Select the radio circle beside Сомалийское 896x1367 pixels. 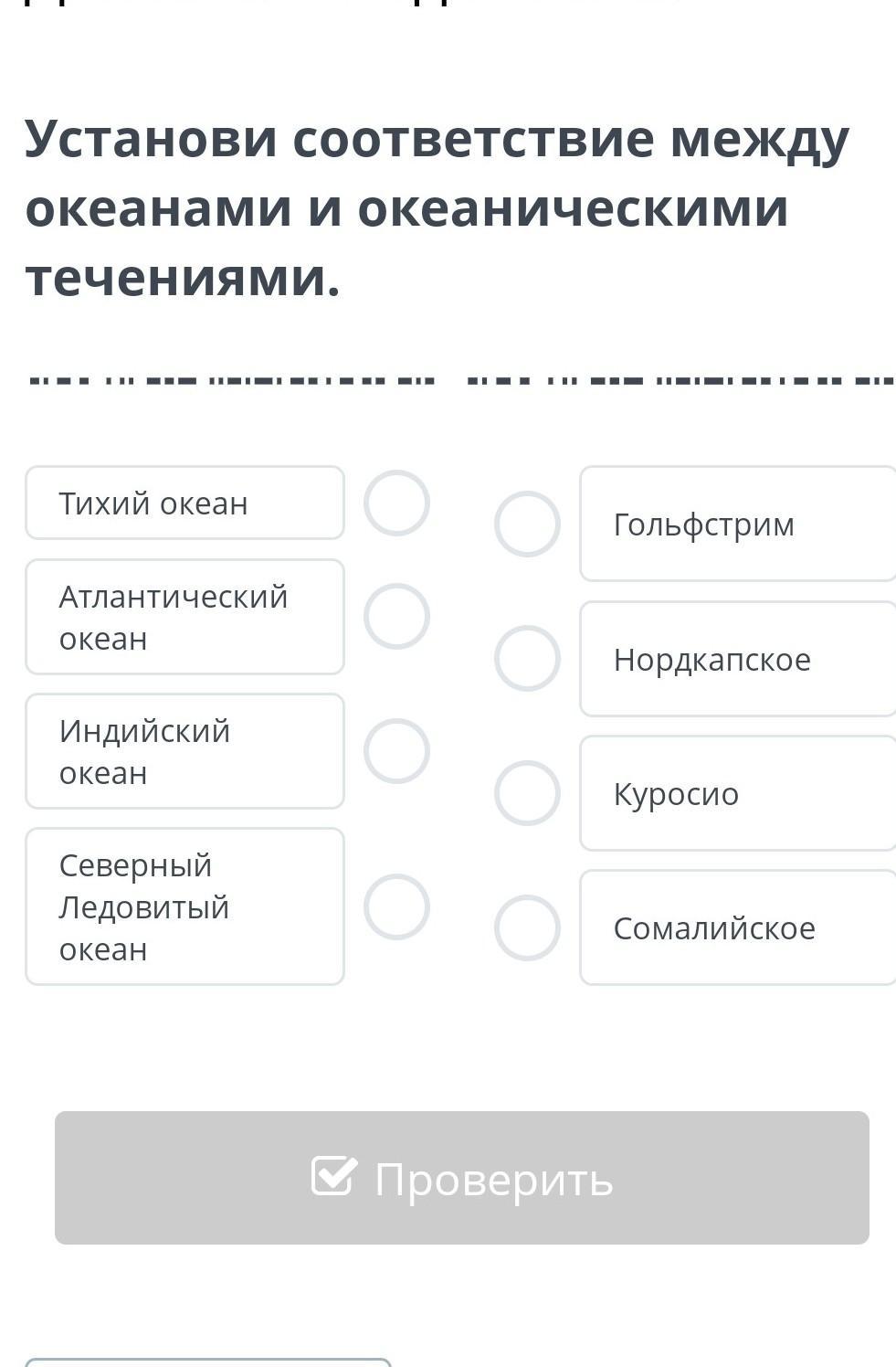(527, 927)
